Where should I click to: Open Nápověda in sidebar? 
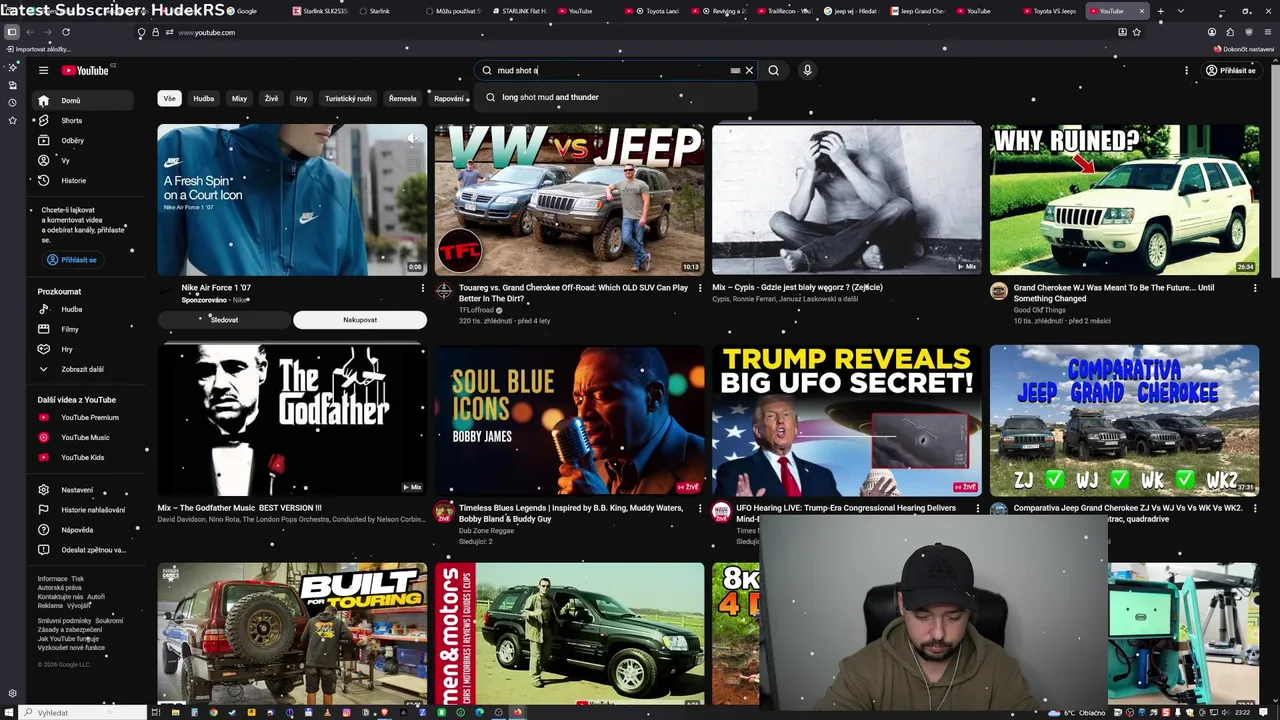tap(84, 530)
